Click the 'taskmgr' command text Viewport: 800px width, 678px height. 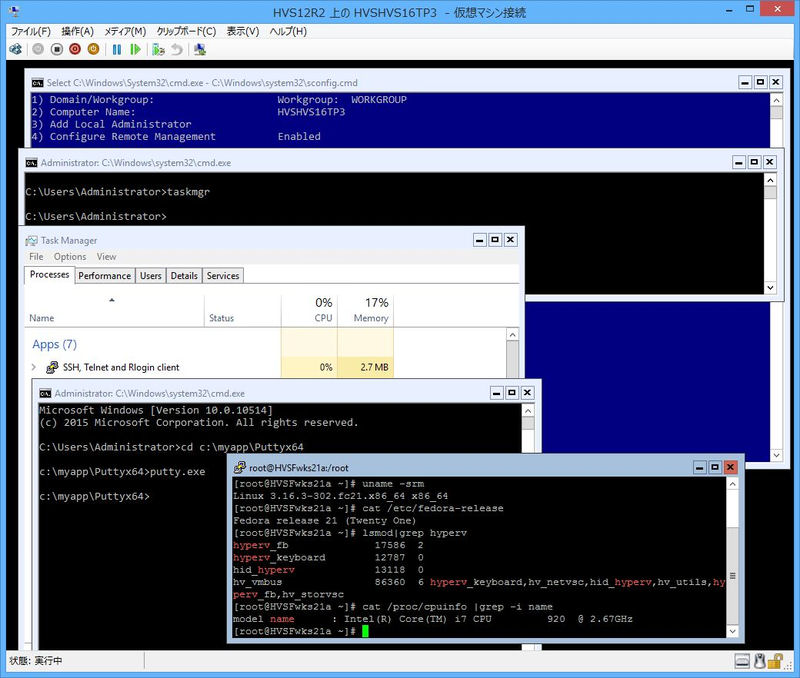coord(188,192)
